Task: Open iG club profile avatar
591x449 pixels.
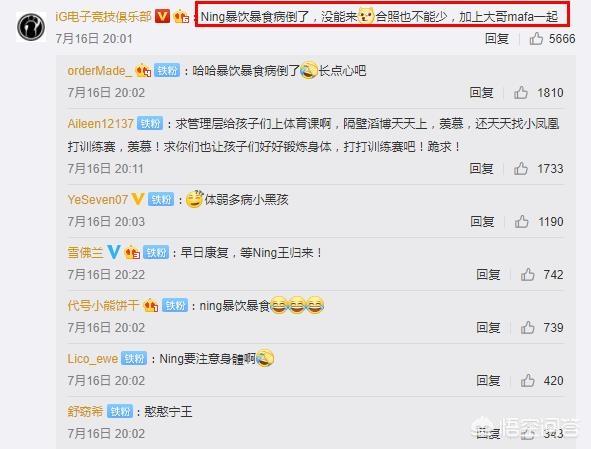Action: click(31, 27)
